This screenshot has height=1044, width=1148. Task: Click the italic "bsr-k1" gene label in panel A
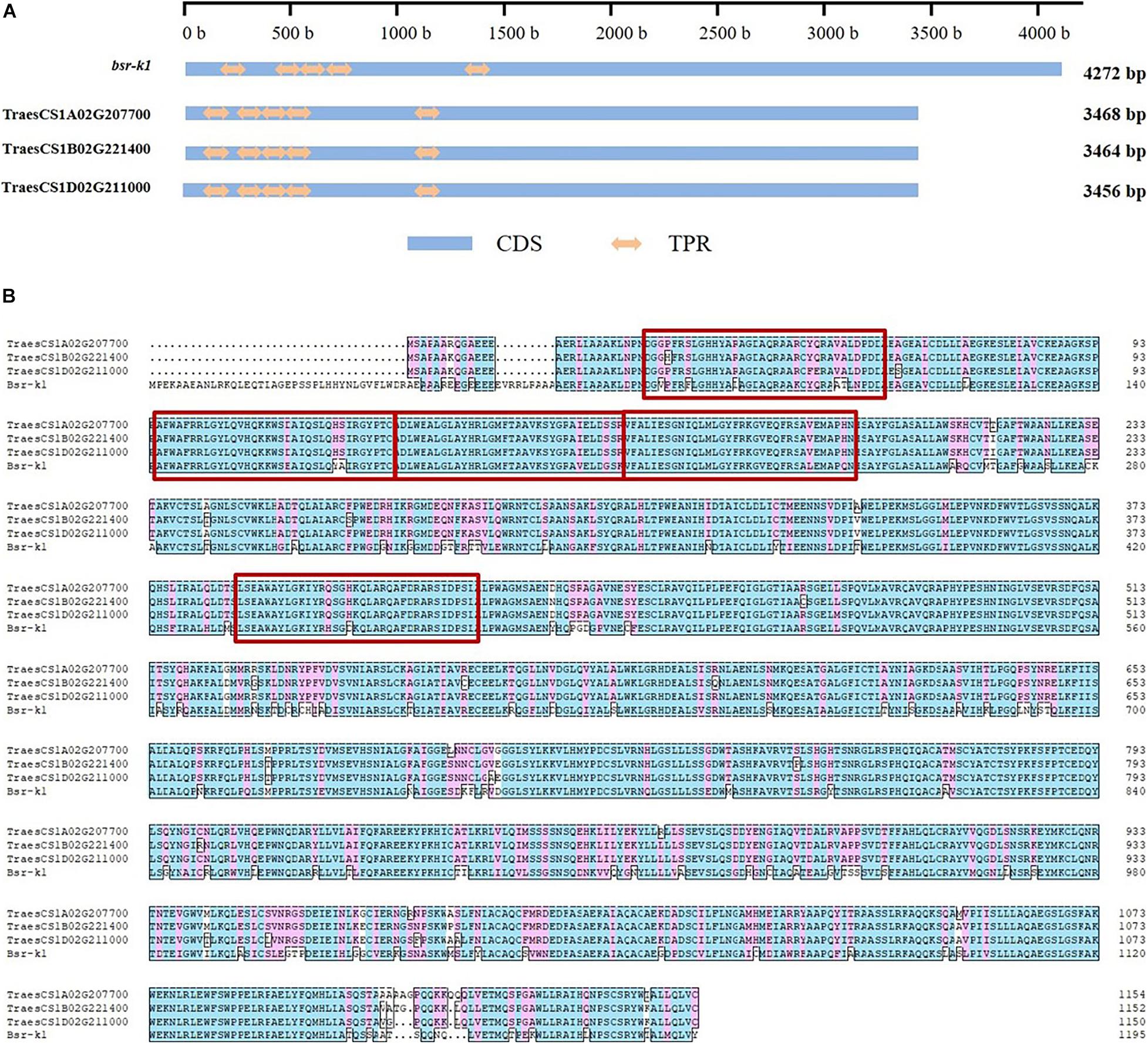pos(132,65)
